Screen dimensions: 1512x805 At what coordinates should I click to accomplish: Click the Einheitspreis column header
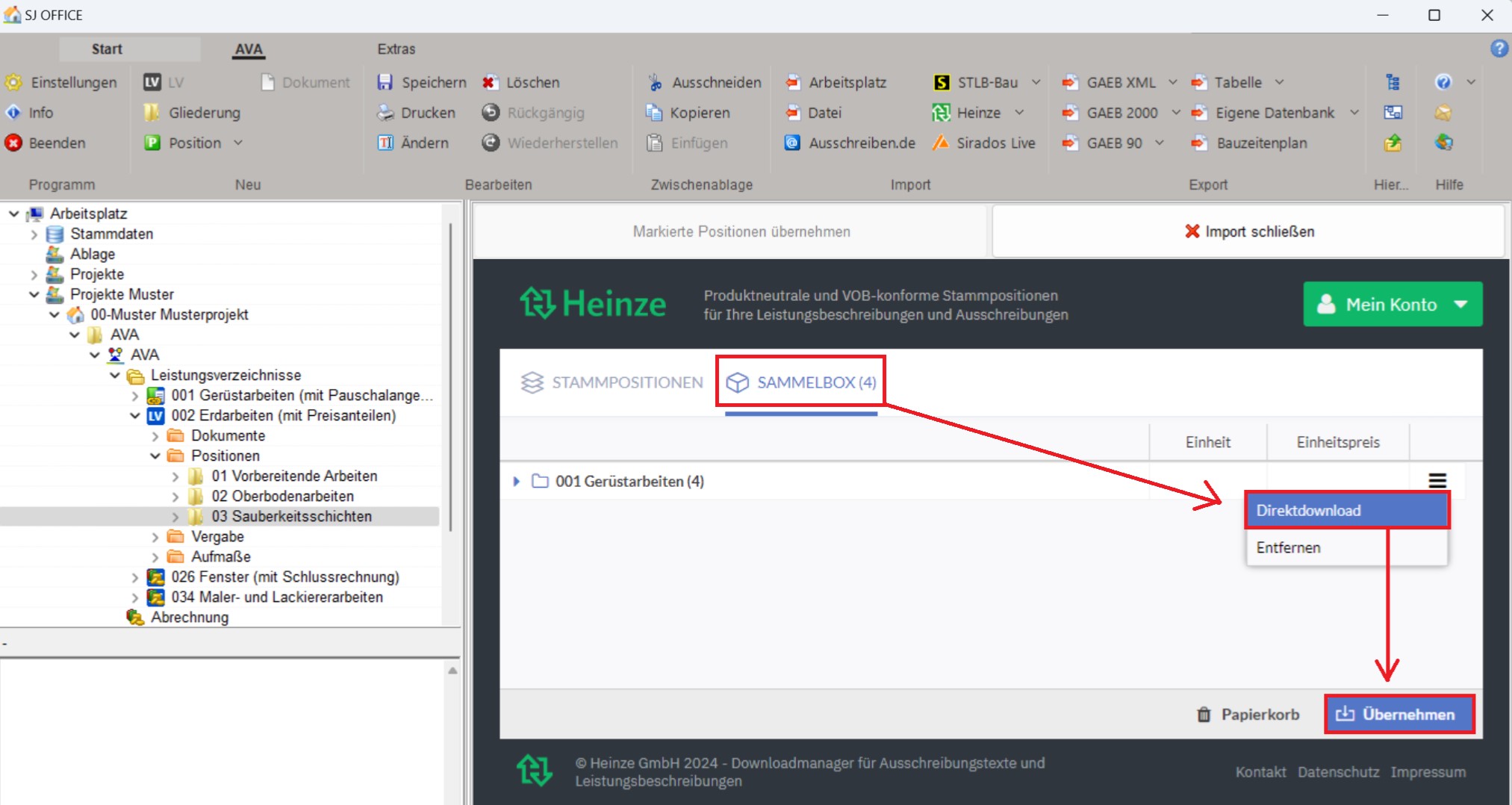point(1338,442)
